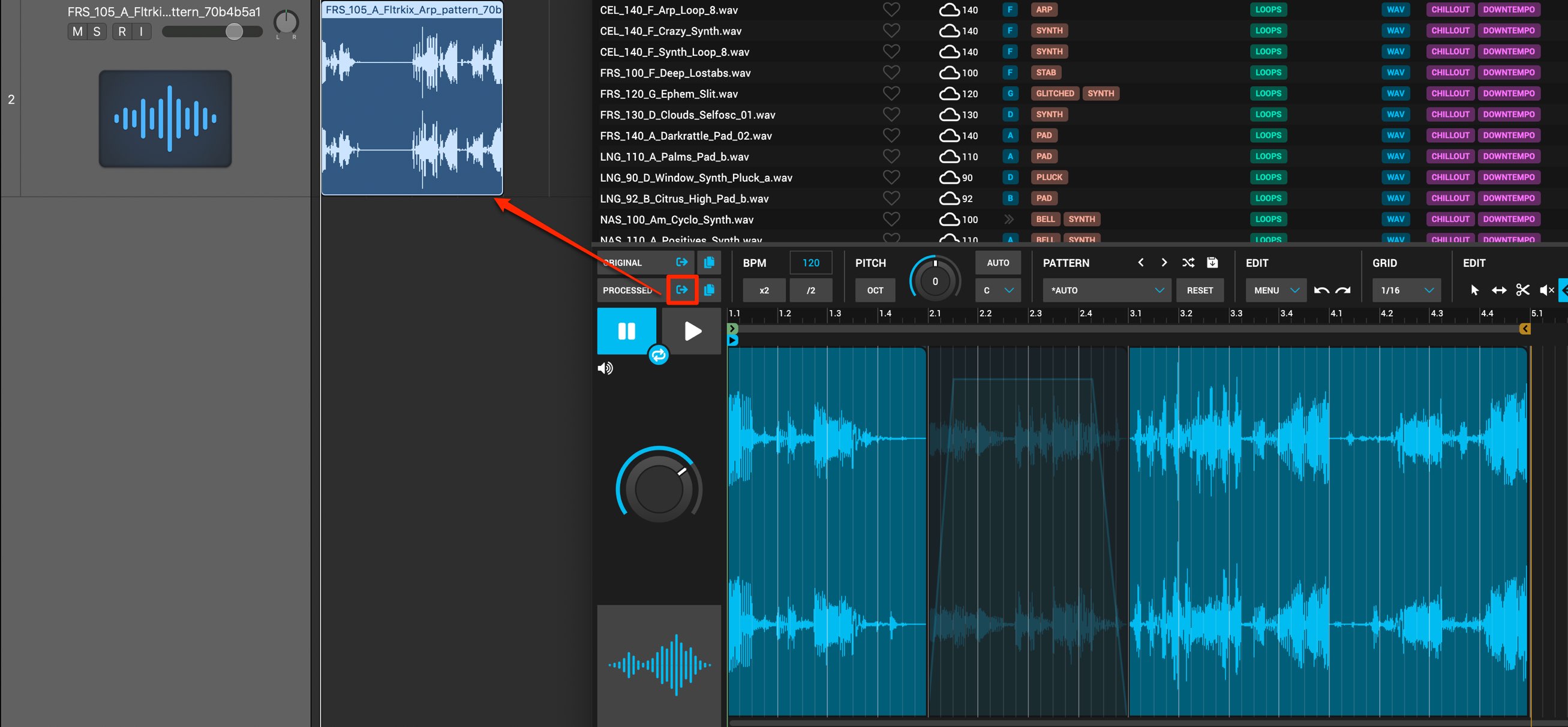Open the *AUTO pattern dropdown
The image size is (1568, 727).
1107,290
